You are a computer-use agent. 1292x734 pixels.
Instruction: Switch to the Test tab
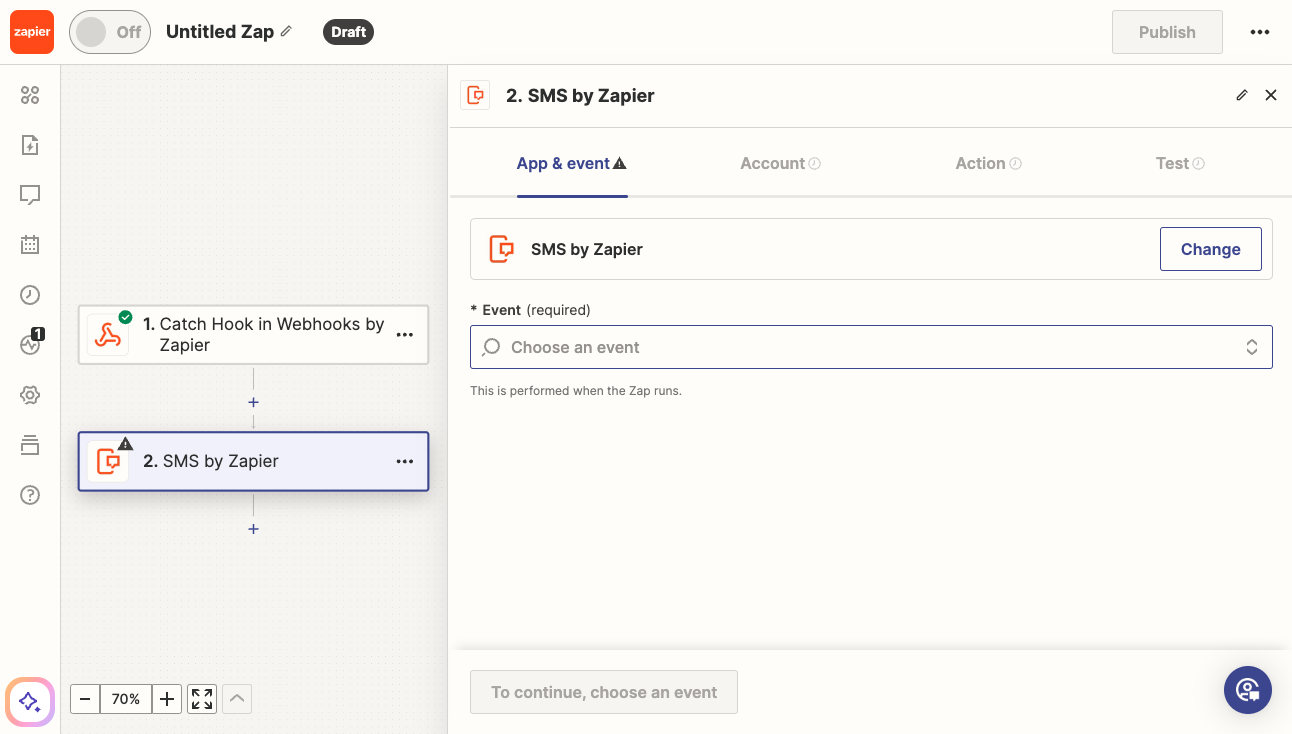coord(1180,163)
